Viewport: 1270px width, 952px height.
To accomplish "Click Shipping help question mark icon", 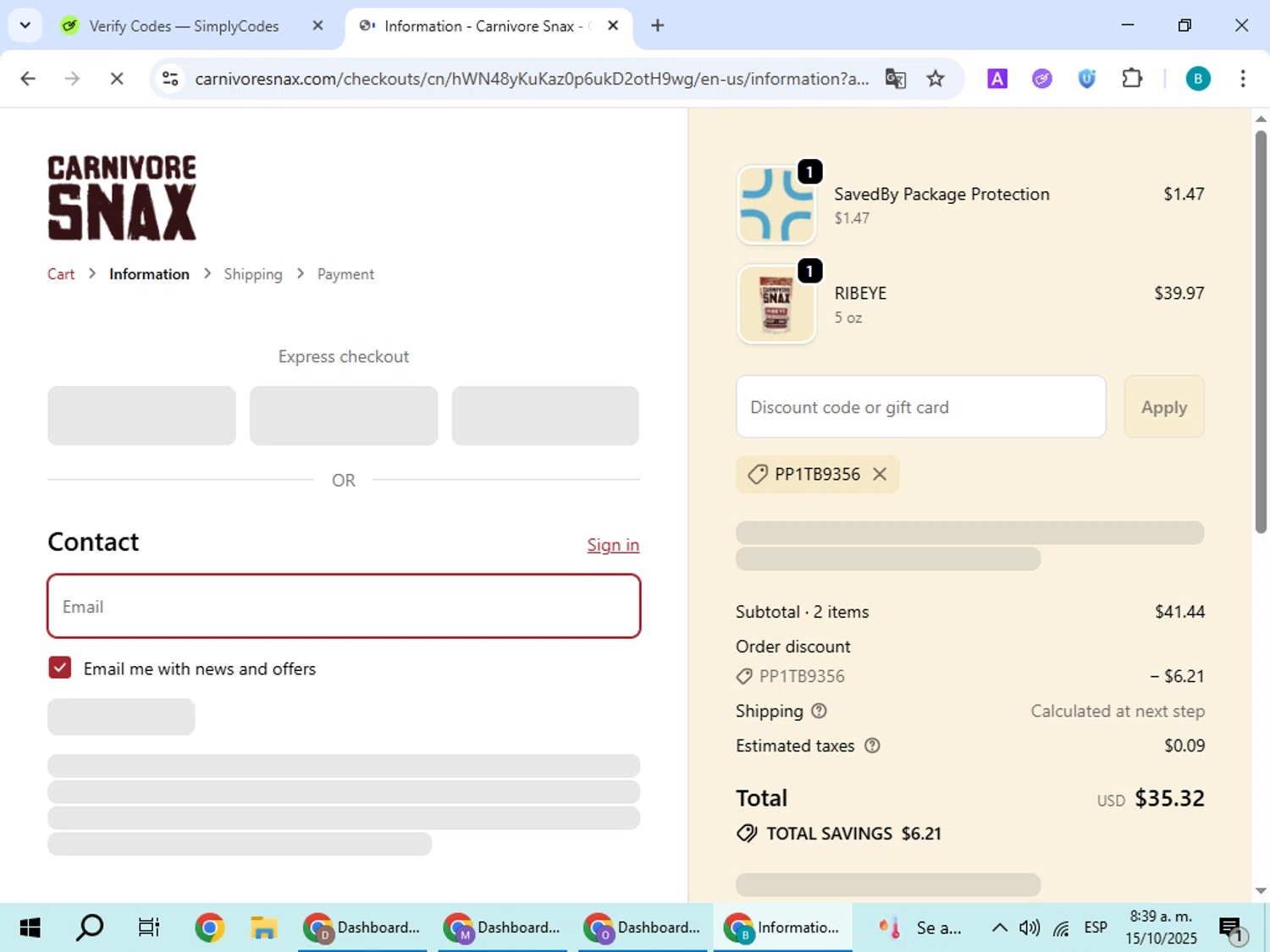I will (819, 711).
